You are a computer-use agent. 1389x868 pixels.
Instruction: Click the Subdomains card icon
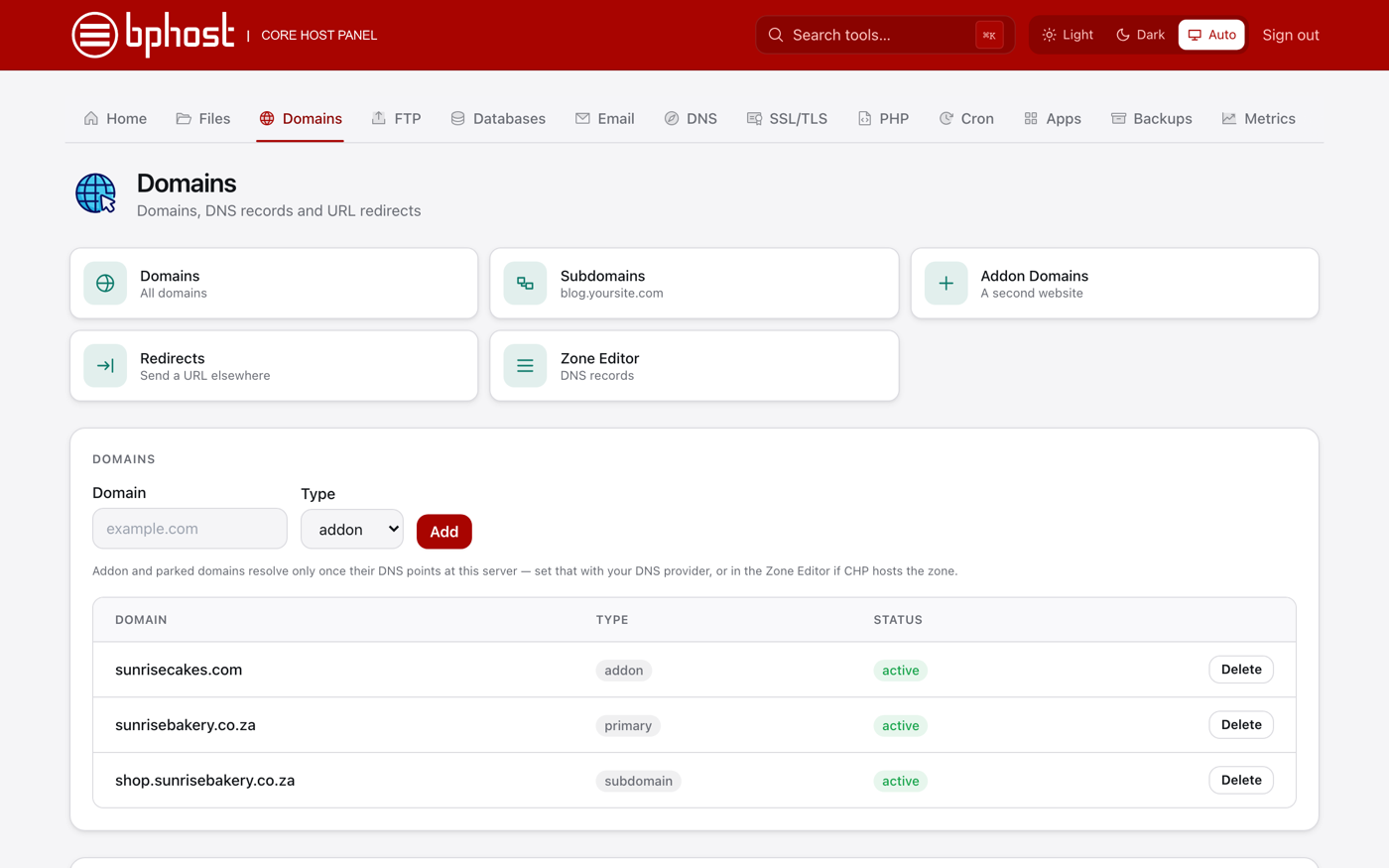[525, 284]
